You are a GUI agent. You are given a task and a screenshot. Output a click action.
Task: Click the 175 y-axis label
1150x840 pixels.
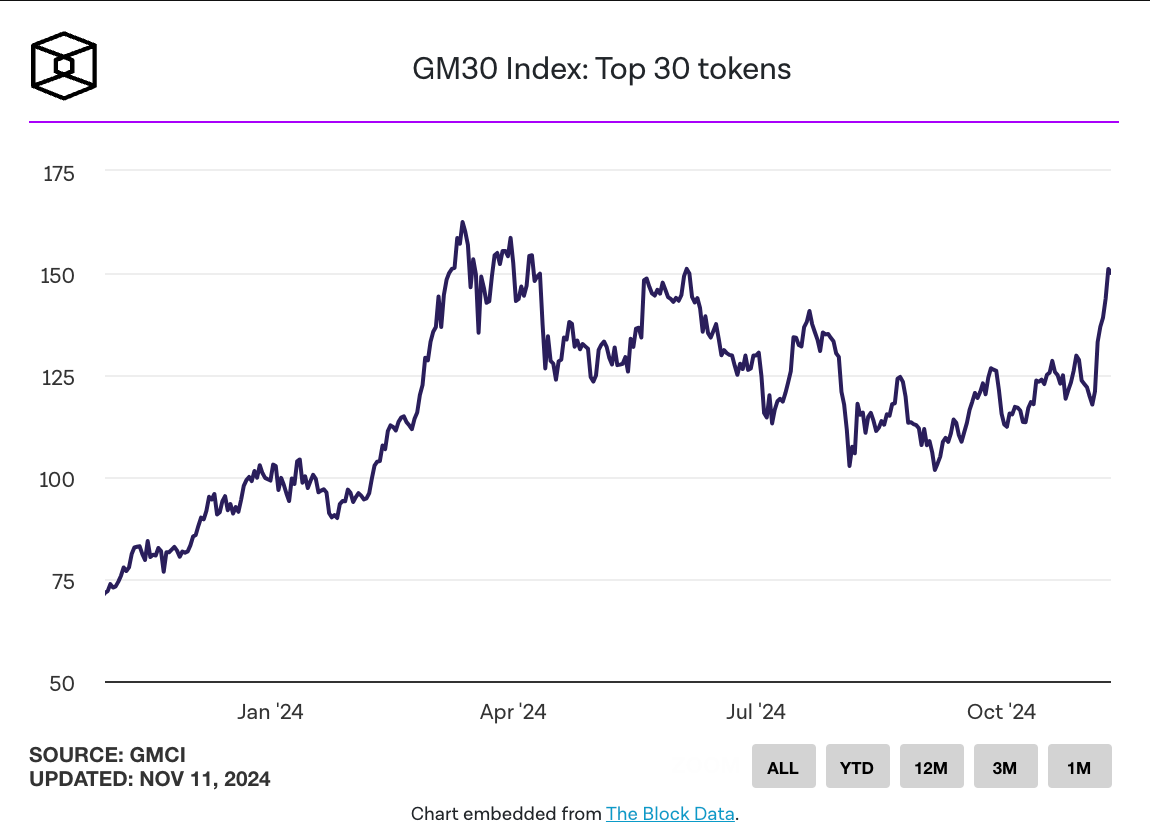[59, 174]
